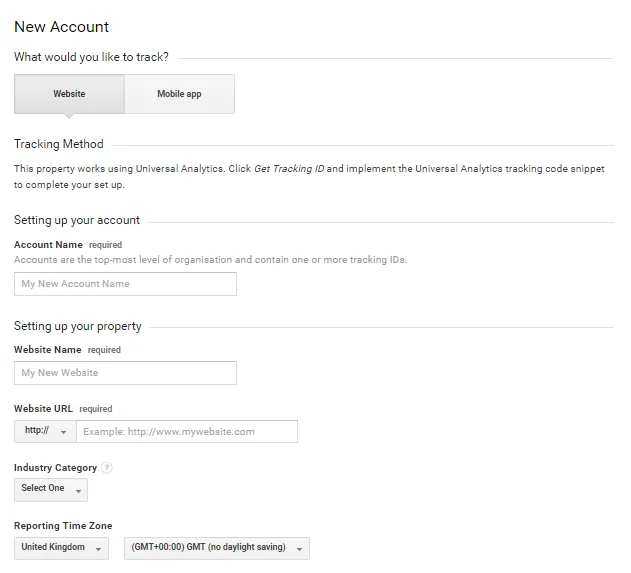Click the 'Setting up your property' heading
Image resolution: width=631 pixels, height=573 pixels.
tap(78, 326)
